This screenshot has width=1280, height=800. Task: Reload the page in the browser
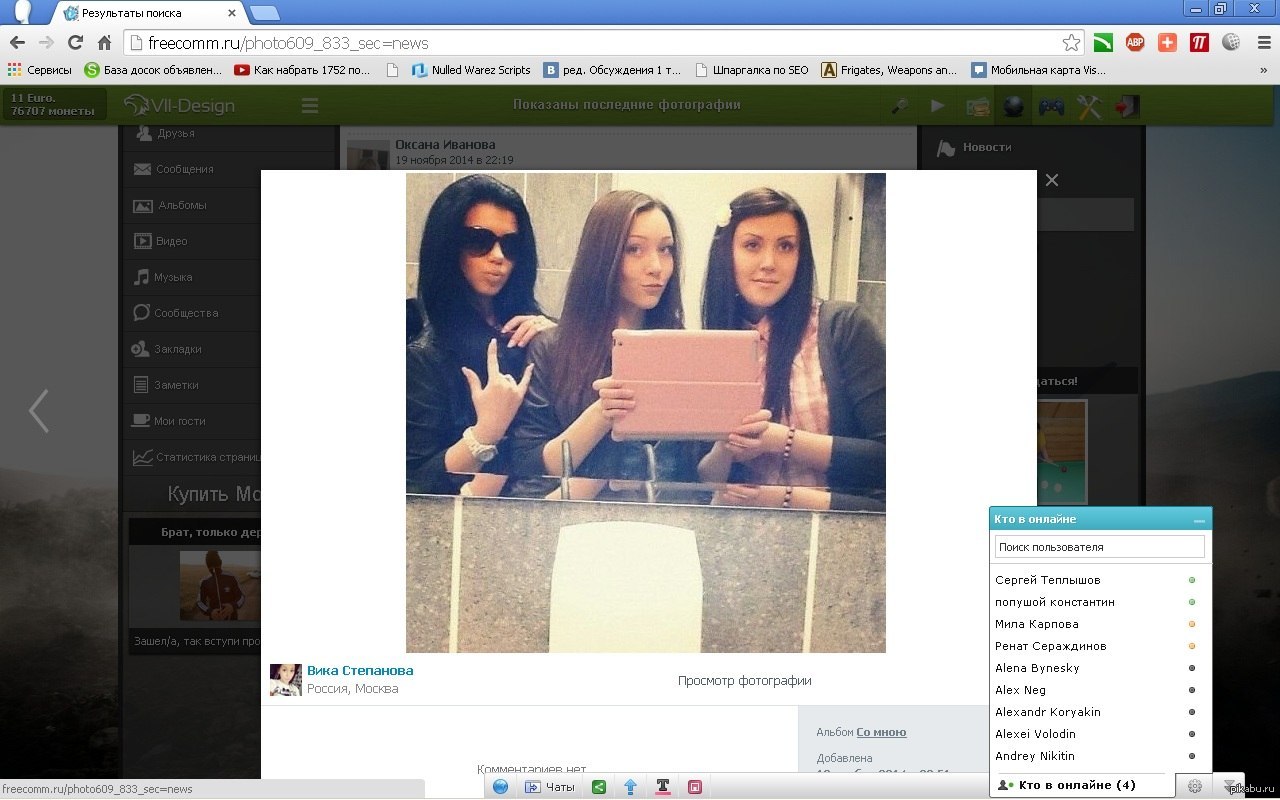75,43
